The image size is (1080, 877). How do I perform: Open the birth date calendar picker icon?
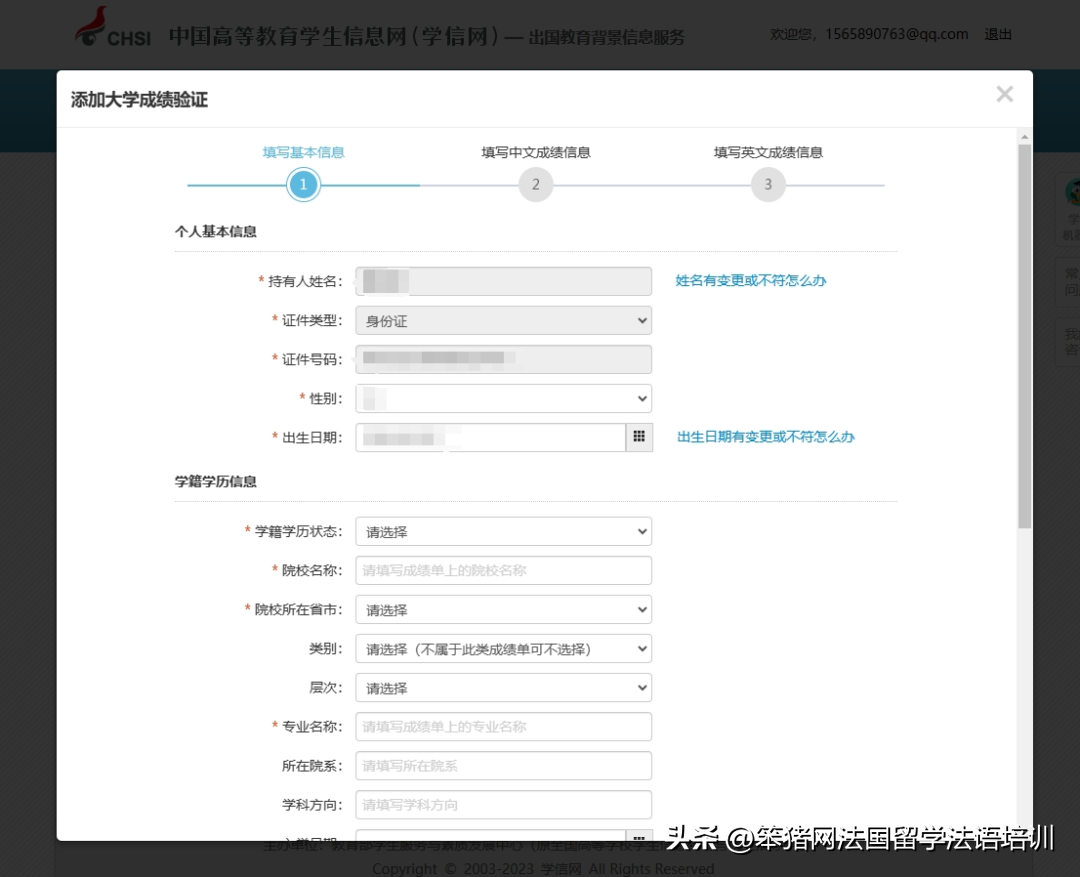pos(639,437)
